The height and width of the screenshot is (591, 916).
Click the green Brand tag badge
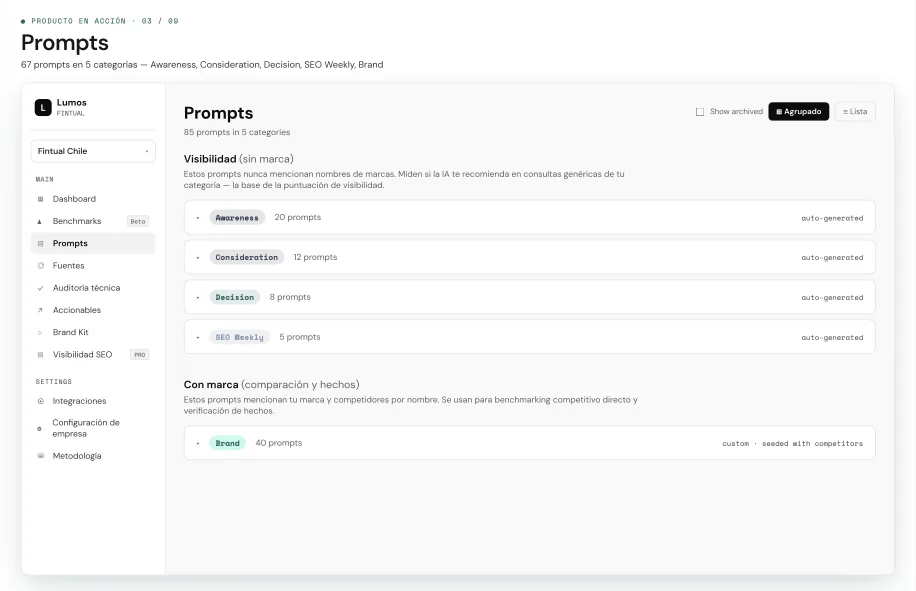click(x=228, y=443)
